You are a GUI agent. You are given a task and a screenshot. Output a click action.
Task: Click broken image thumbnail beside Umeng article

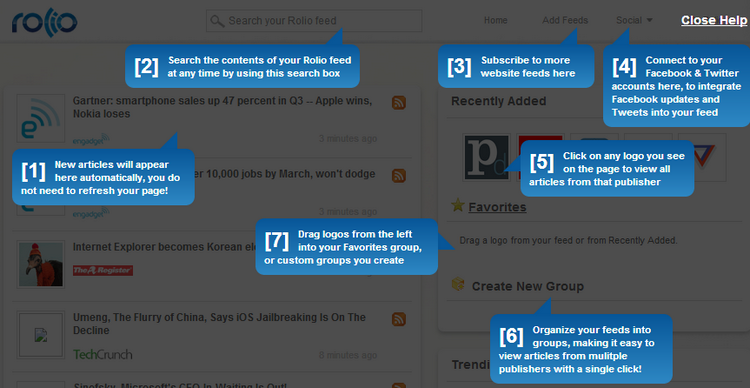coord(41,335)
